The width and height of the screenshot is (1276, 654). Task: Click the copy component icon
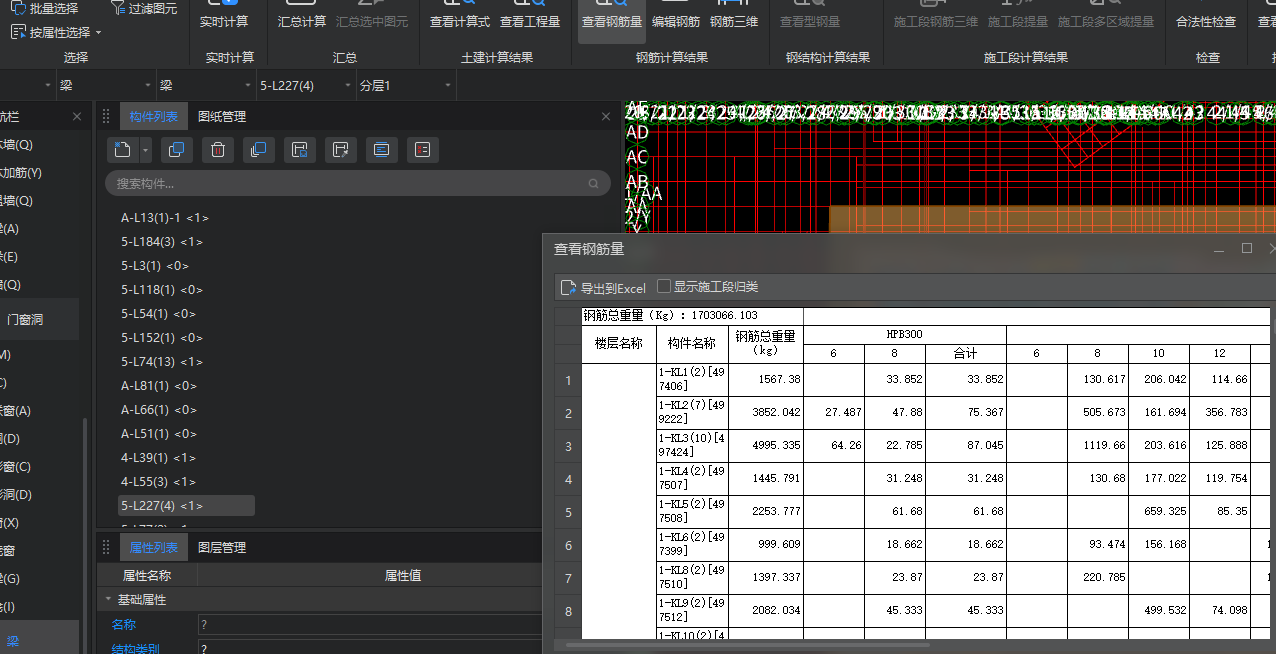pyautogui.click(x=176, y=150)
